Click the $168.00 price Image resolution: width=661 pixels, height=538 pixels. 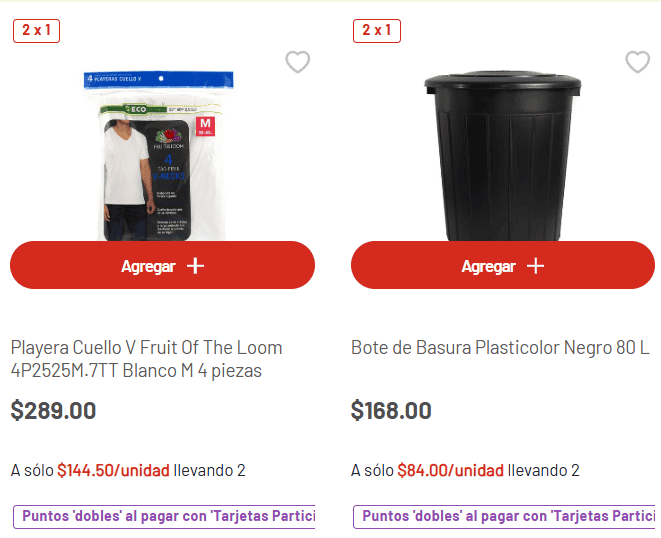point(391,410)
